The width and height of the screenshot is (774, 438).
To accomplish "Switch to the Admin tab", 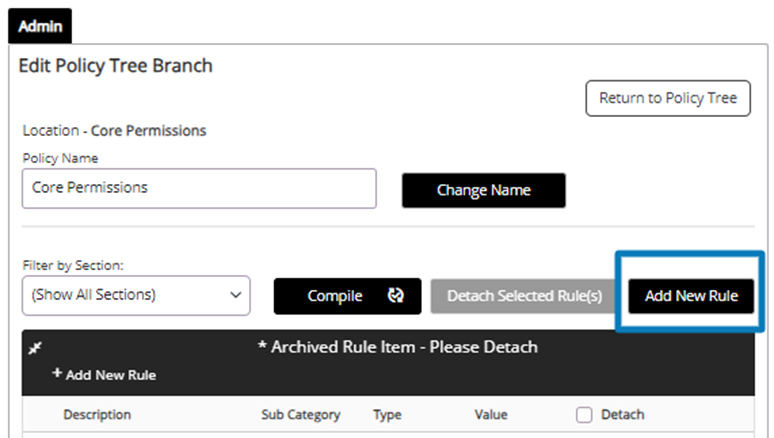I will click(x=41, y=26).
